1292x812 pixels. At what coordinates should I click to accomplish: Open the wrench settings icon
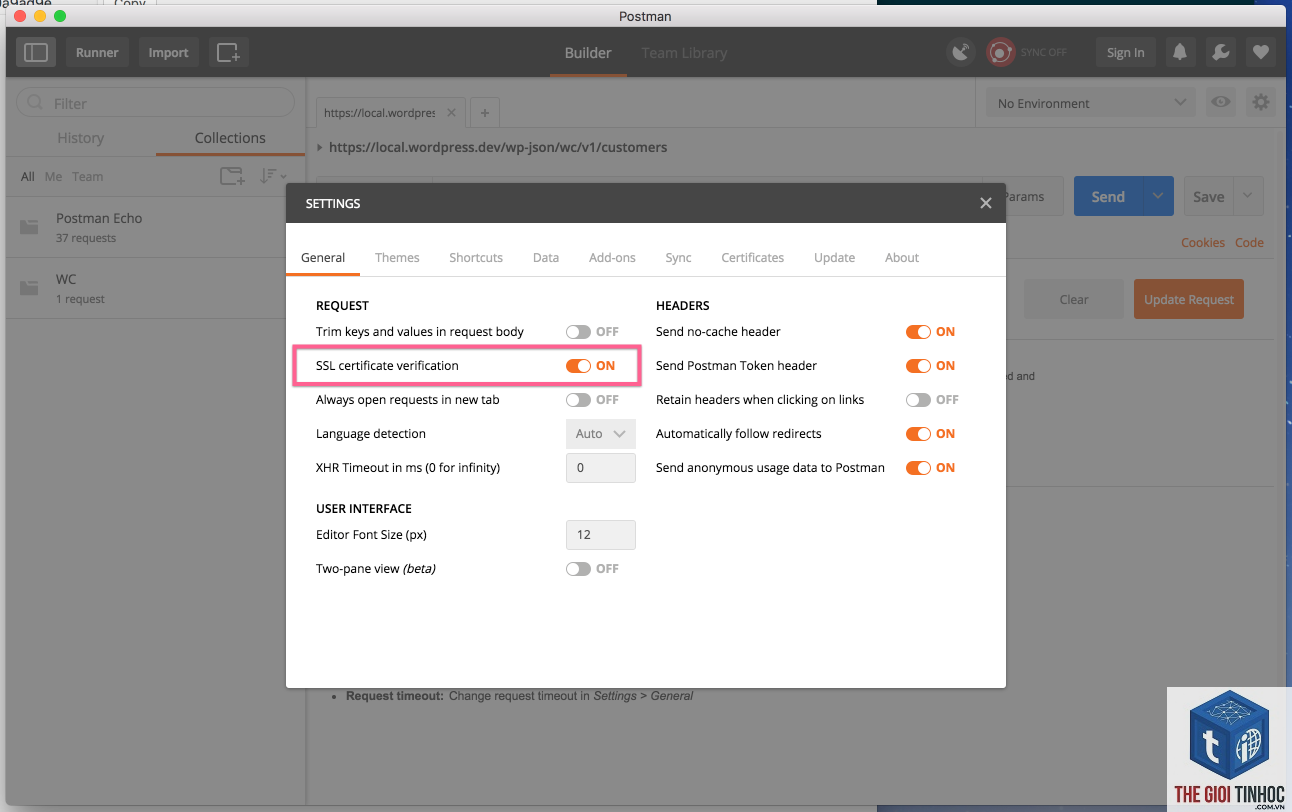coord(1220,52)
